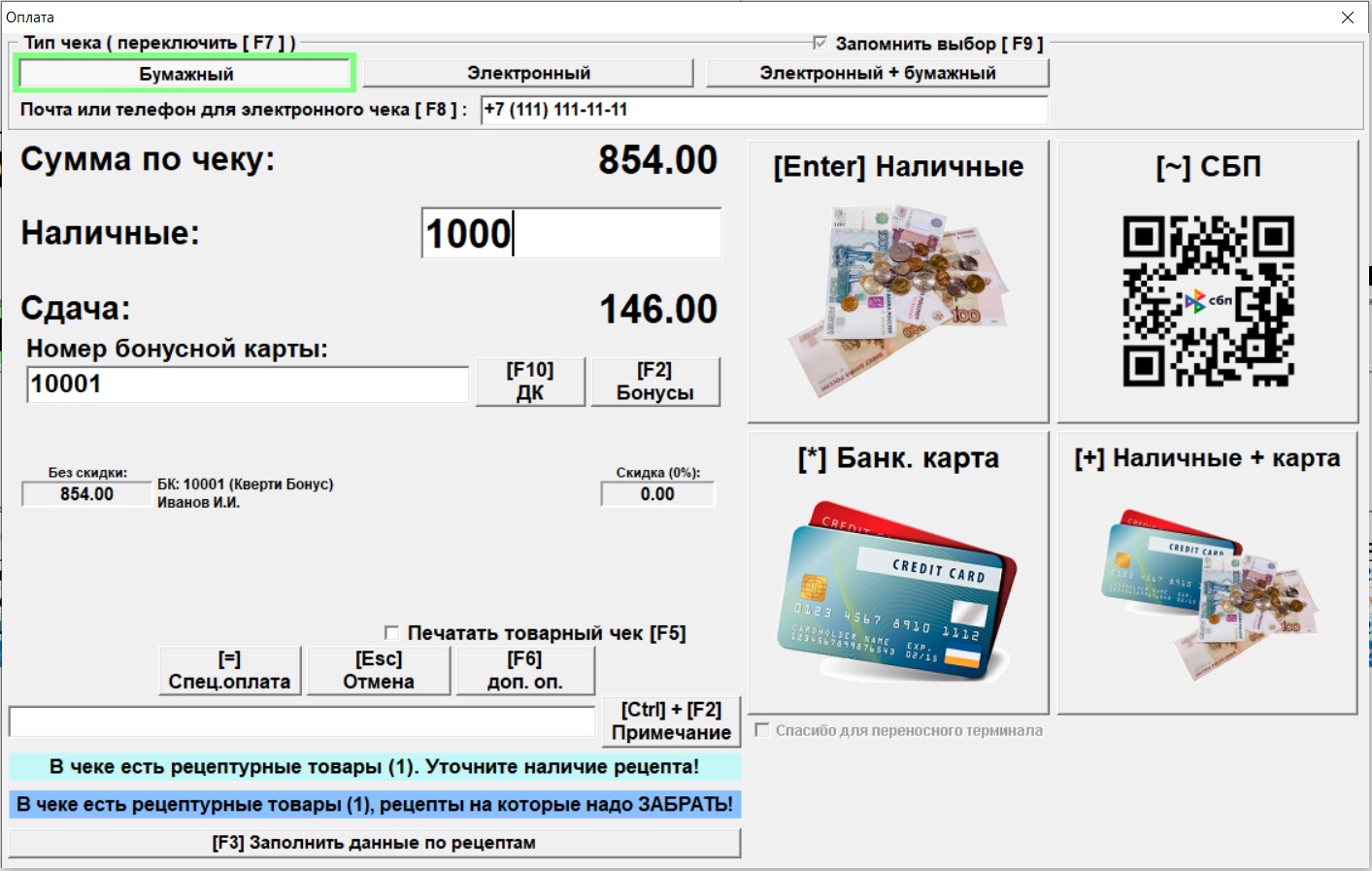
Task: Add a note using the Примечание button
Action: tap(671, 720)
